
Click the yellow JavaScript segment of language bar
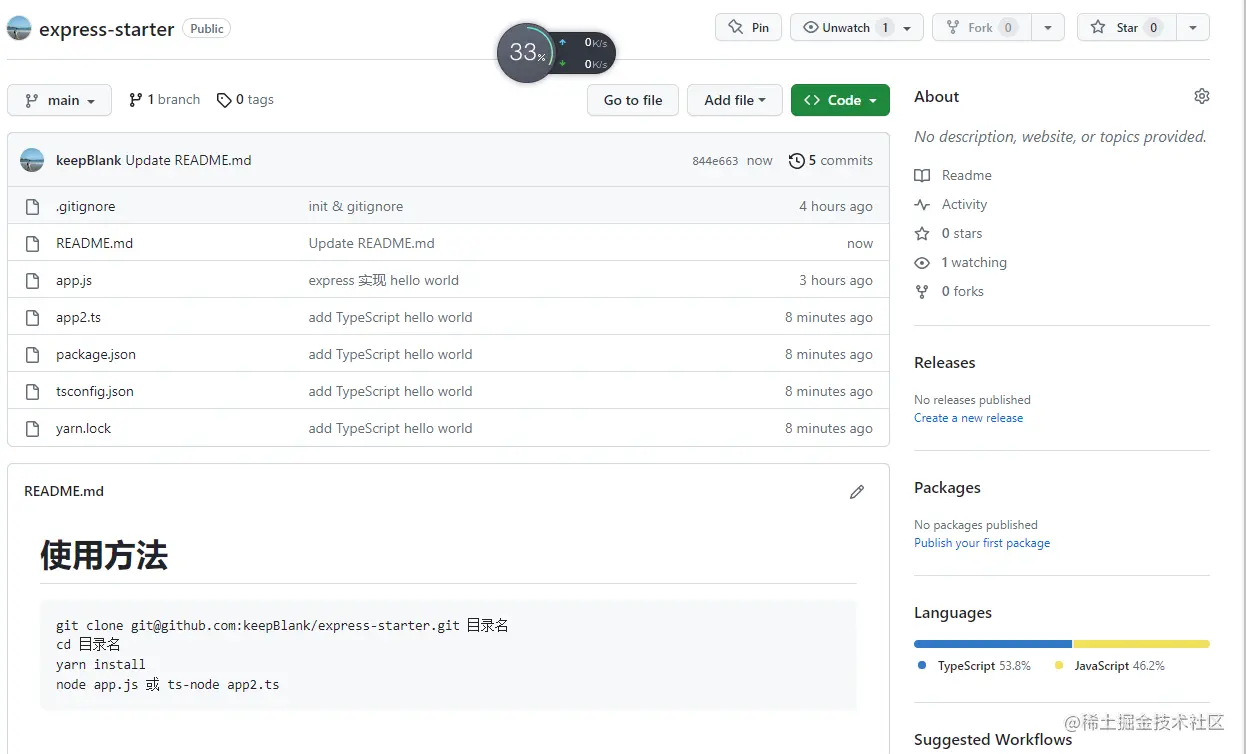click(1142, 644)
